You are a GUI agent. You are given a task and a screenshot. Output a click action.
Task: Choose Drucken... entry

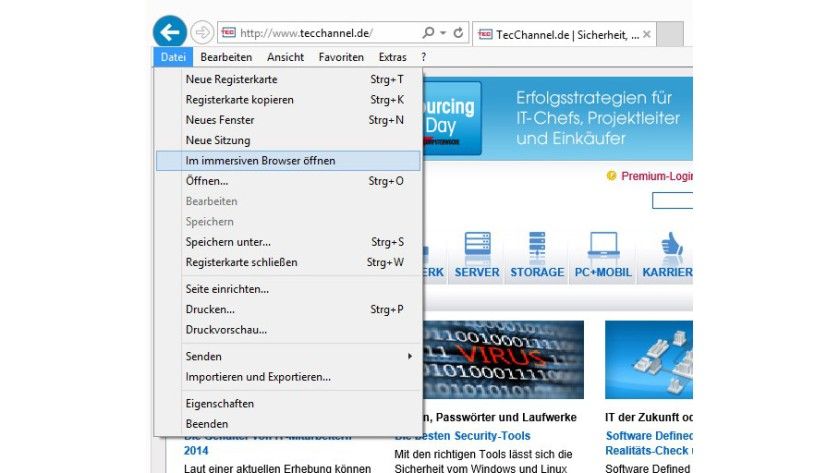(x=288, y=310)
